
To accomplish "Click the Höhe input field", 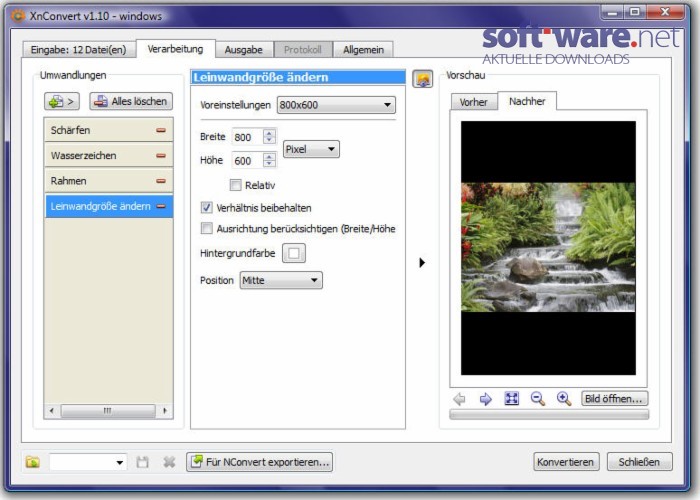I will pyautogui.click(x=247, y=161).
